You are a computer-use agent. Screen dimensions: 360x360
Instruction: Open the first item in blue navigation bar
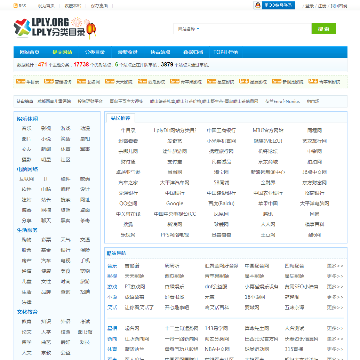click(29, 52)
